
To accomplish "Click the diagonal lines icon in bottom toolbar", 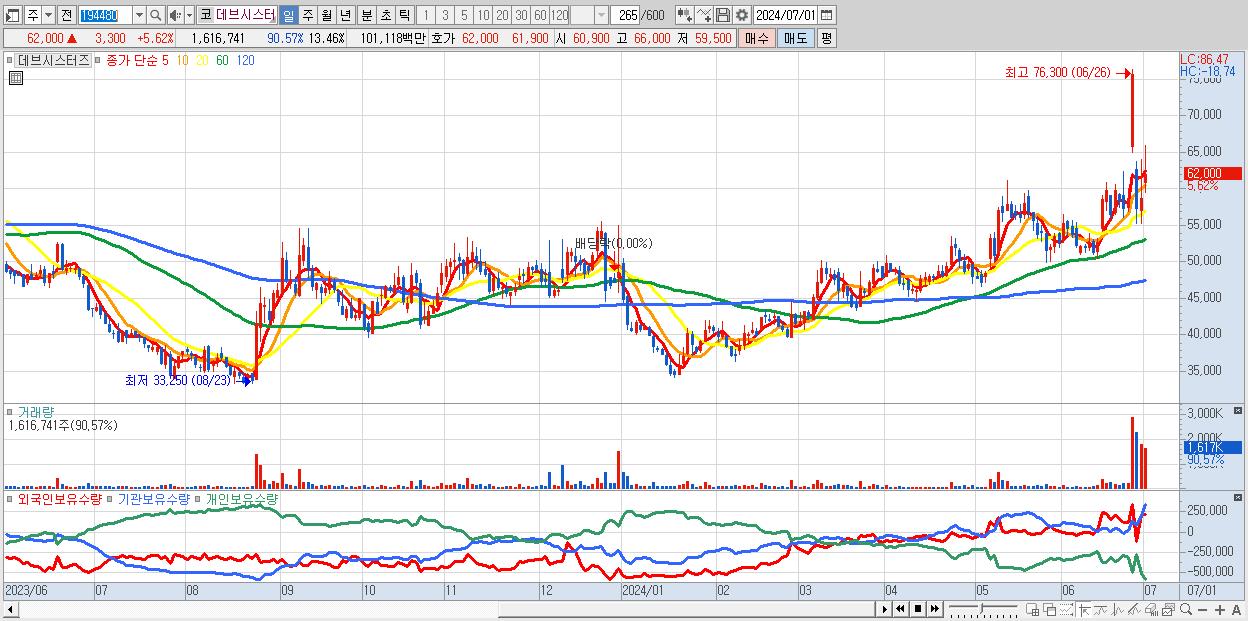I will [1135, 610].
